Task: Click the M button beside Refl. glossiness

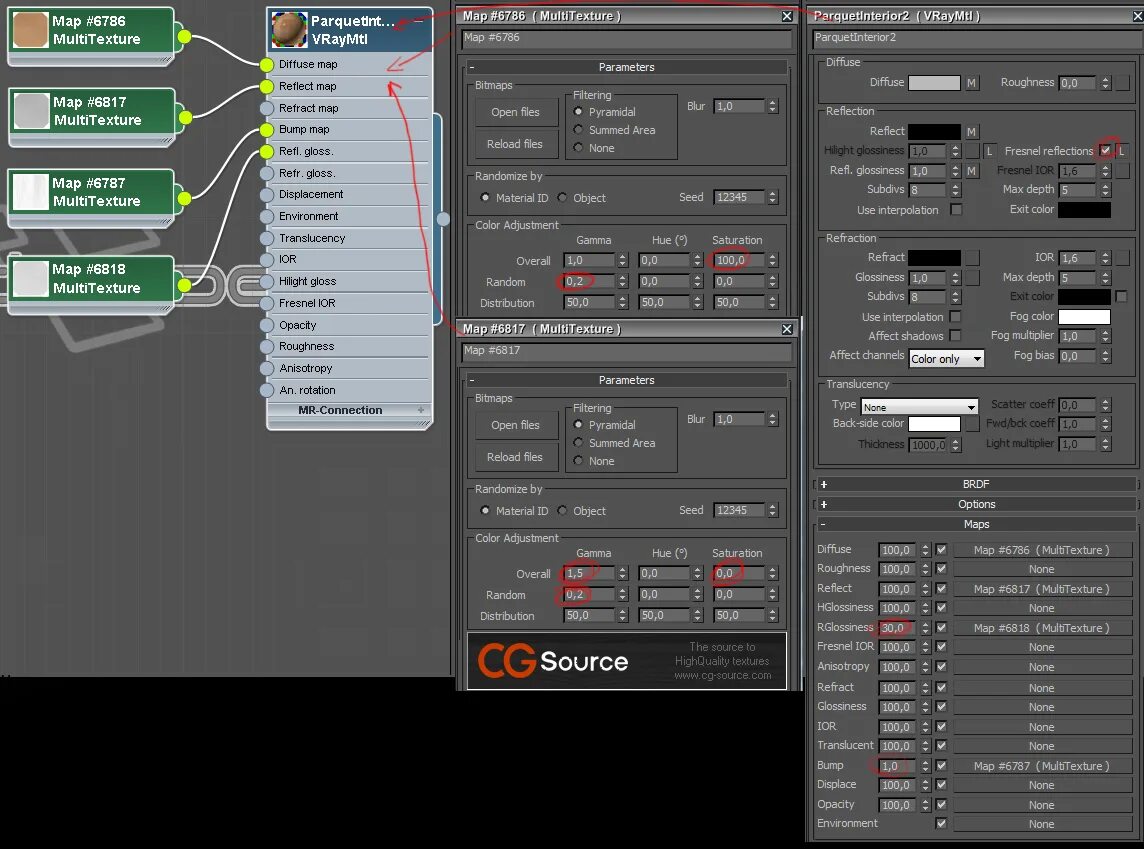Action: (971, 171)
